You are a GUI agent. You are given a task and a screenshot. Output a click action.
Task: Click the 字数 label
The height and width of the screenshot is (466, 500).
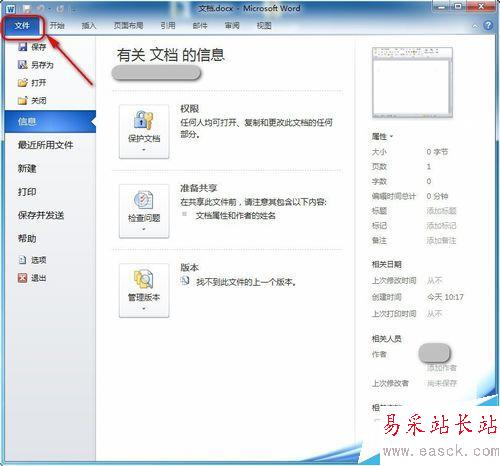(379, 181)
